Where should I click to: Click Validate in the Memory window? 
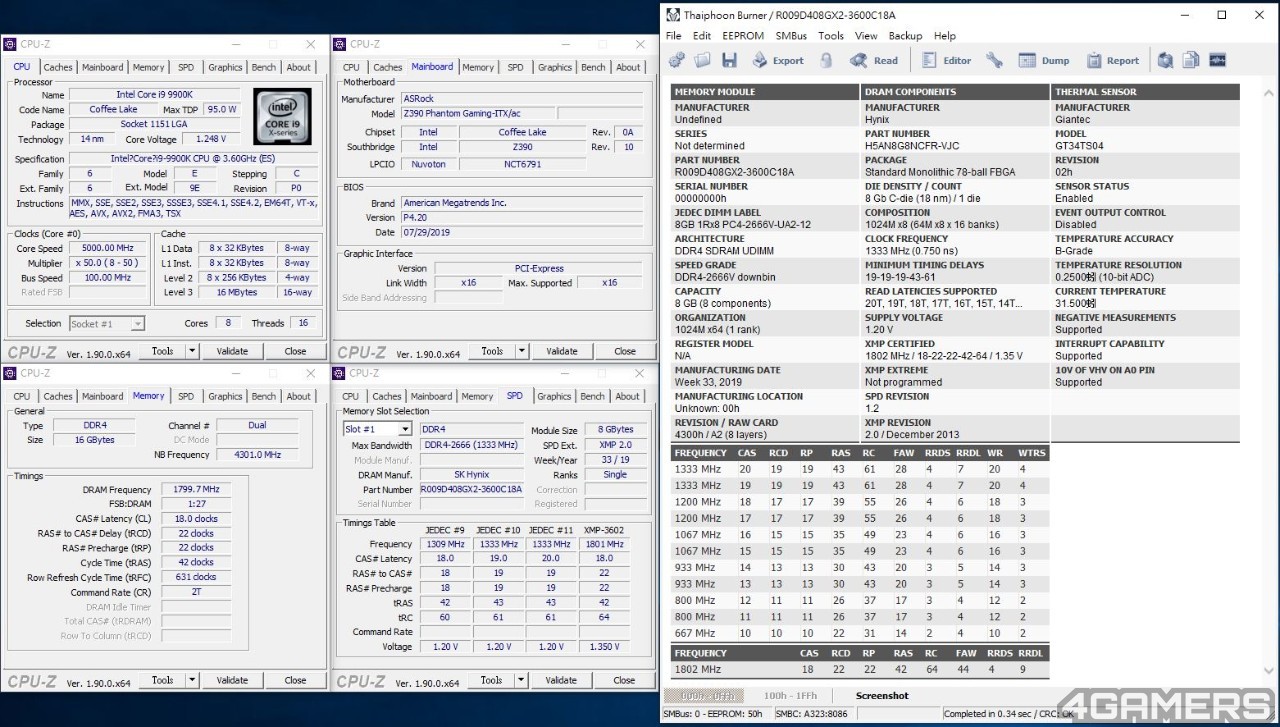[x=232, y=680]
